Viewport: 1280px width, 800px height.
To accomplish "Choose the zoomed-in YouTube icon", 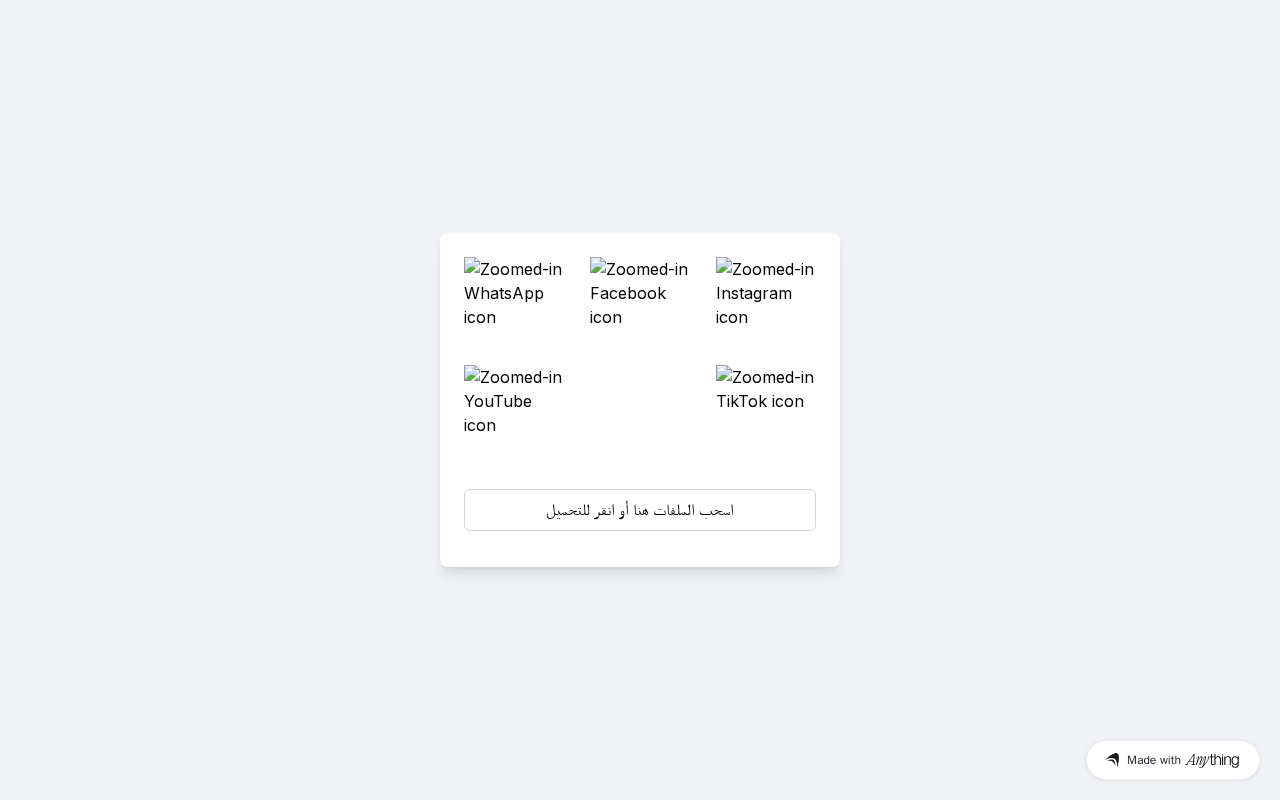I will [513, 401].
